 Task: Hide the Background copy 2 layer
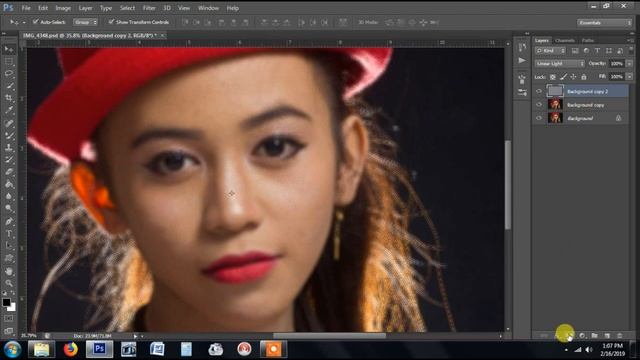click(x=539, y=91)
